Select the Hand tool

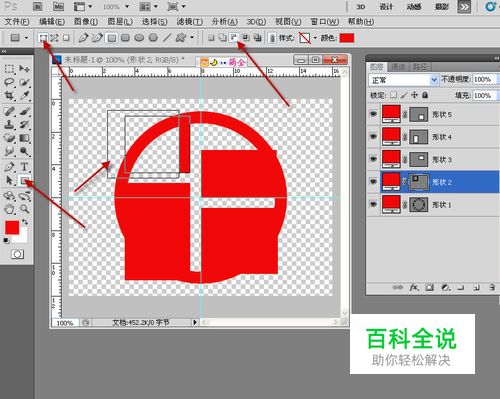[9, 209]
